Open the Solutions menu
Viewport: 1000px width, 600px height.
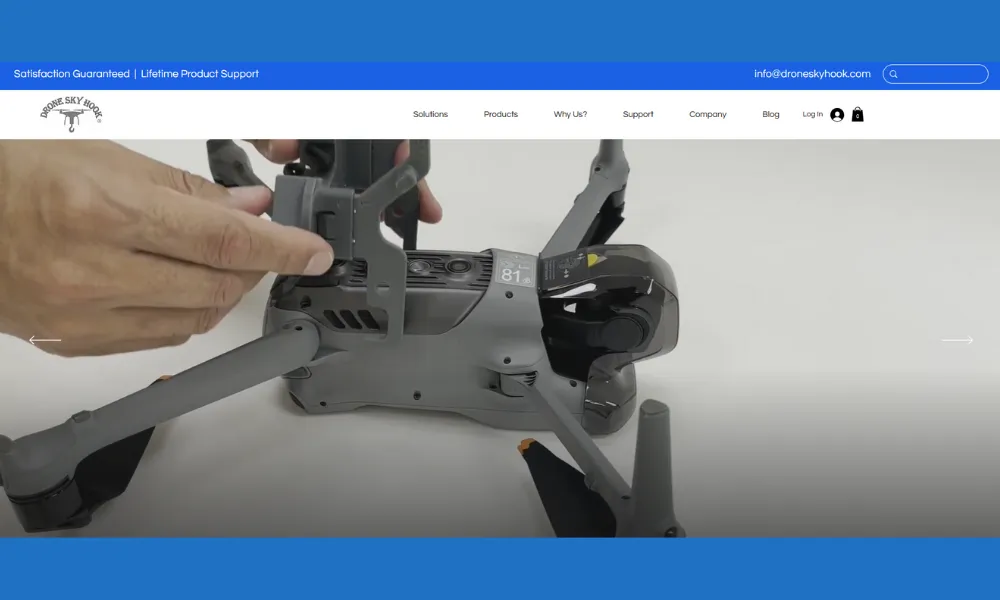[430, 115]
